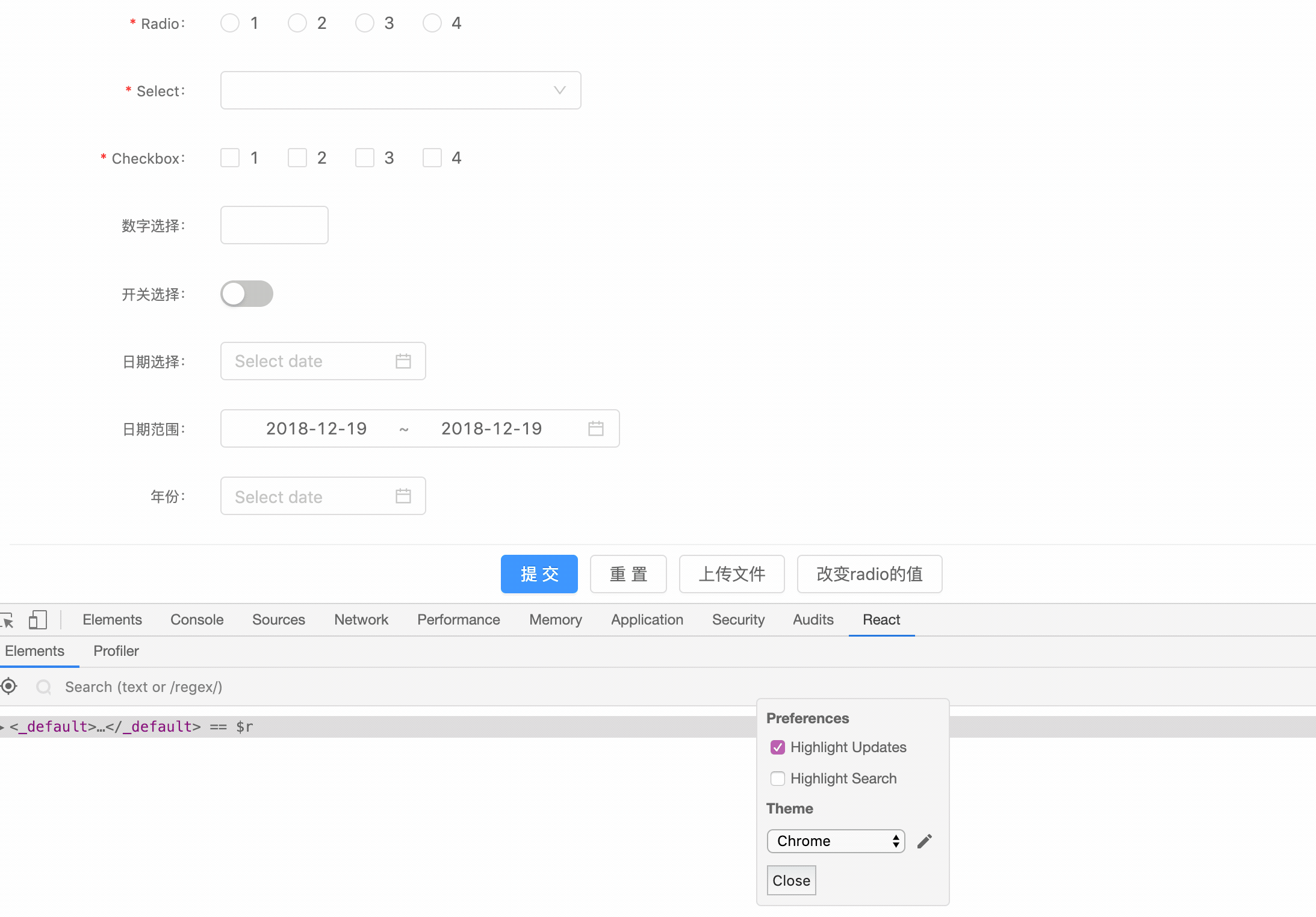Open the Network devtools tab
This screenshot has width=1316, height=917.
tap(361, 620)
